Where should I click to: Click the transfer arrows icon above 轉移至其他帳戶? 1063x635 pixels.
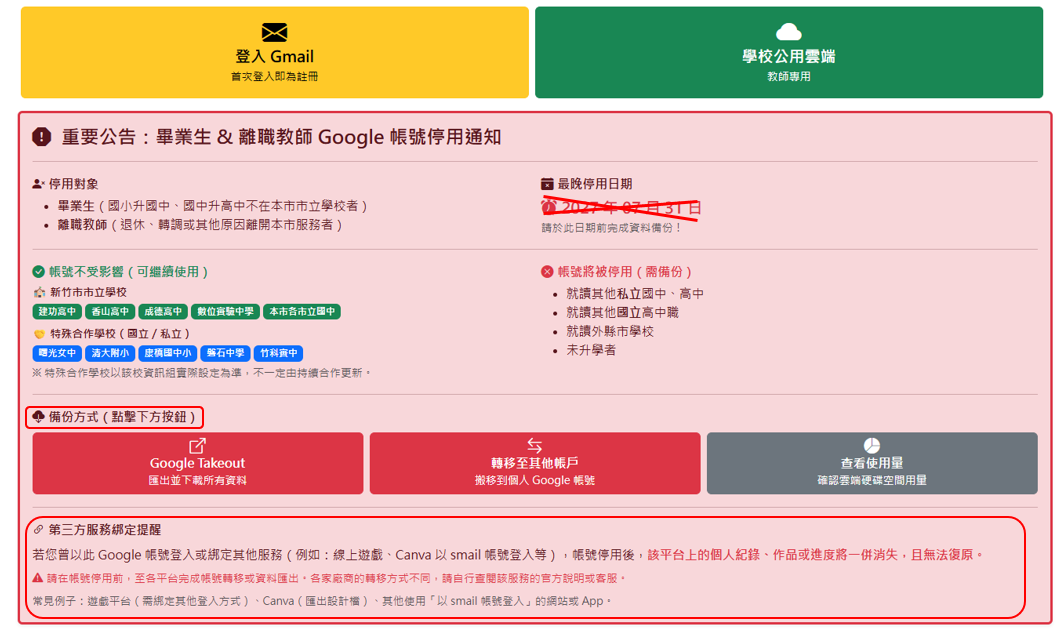pyautogui.click(x=534, y=445)
